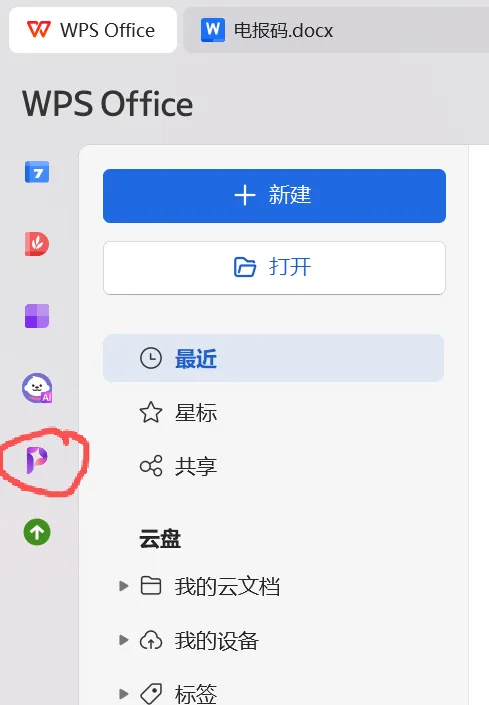Click the purple squares app icon
This screenshot has width=489, height=705.
tap(37, 316)
